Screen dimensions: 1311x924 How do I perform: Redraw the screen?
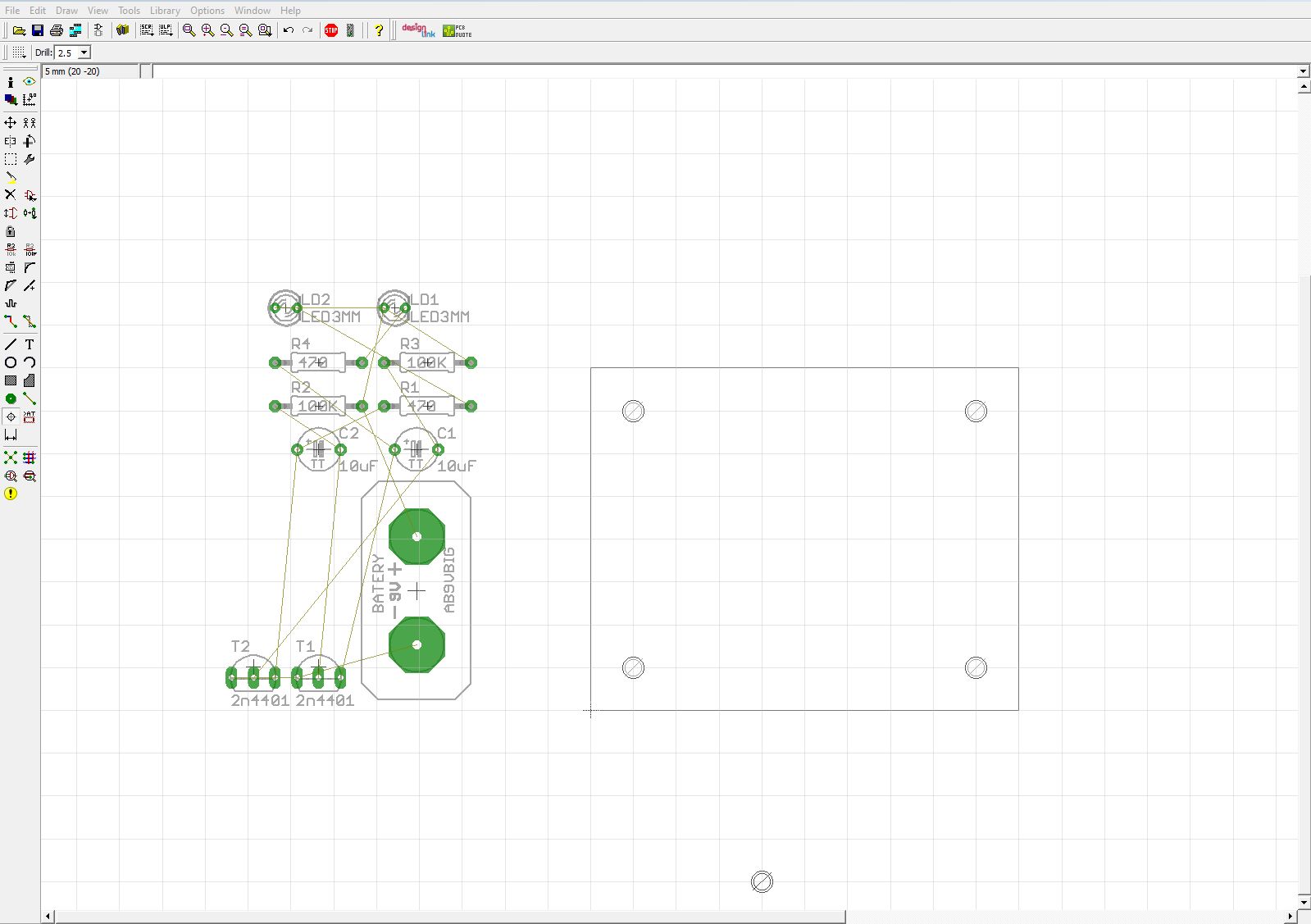[x=246, y=30]
